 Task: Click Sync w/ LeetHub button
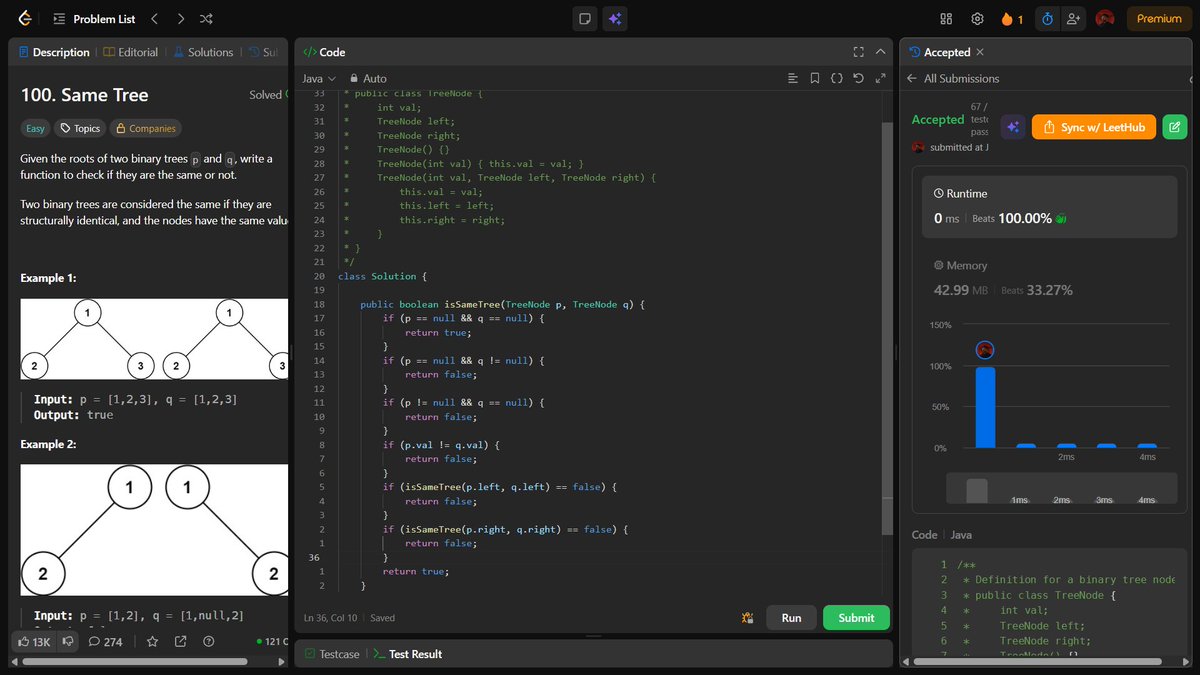pos(1094,127)
